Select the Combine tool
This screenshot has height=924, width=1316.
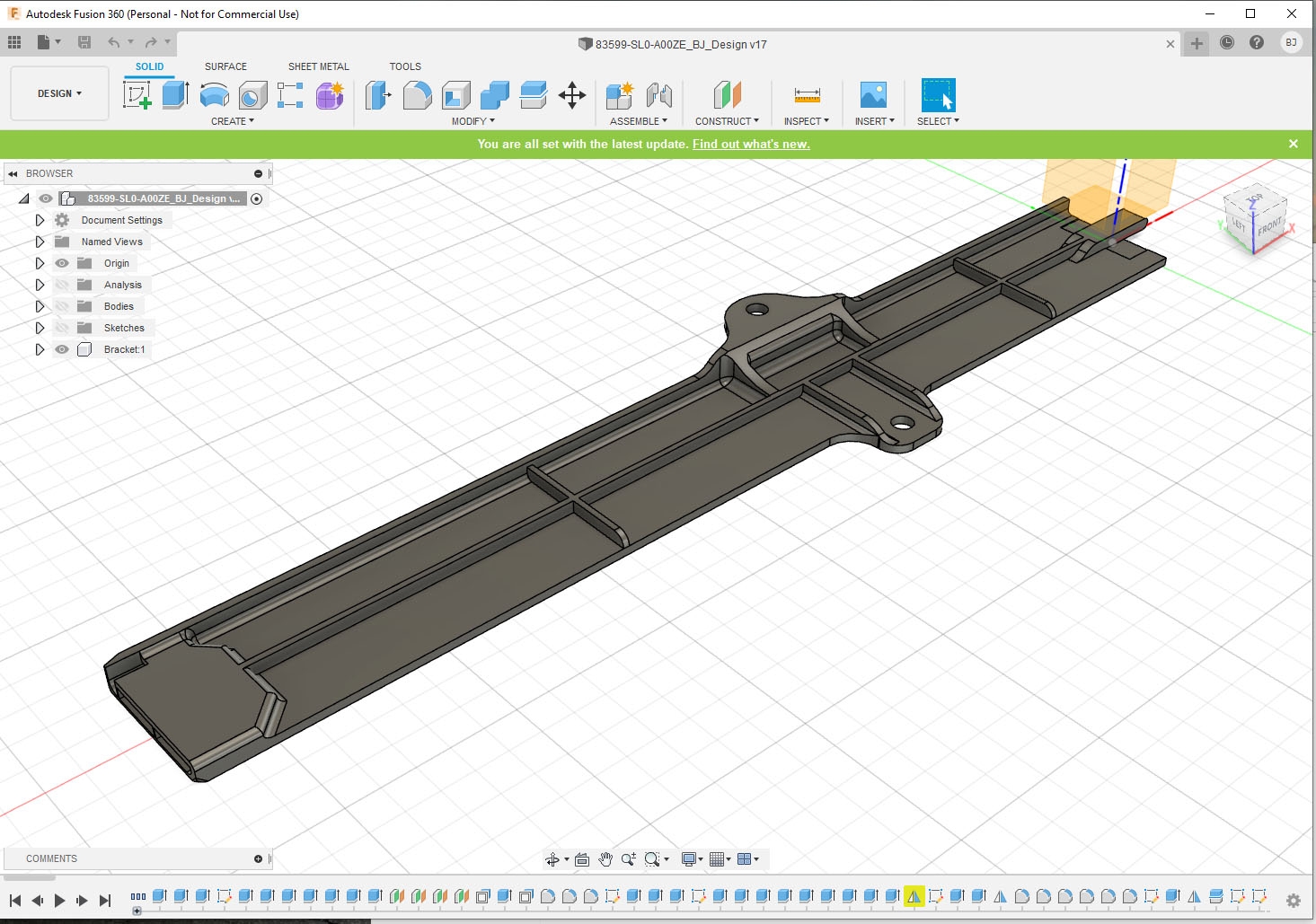[x=494, y=95]
